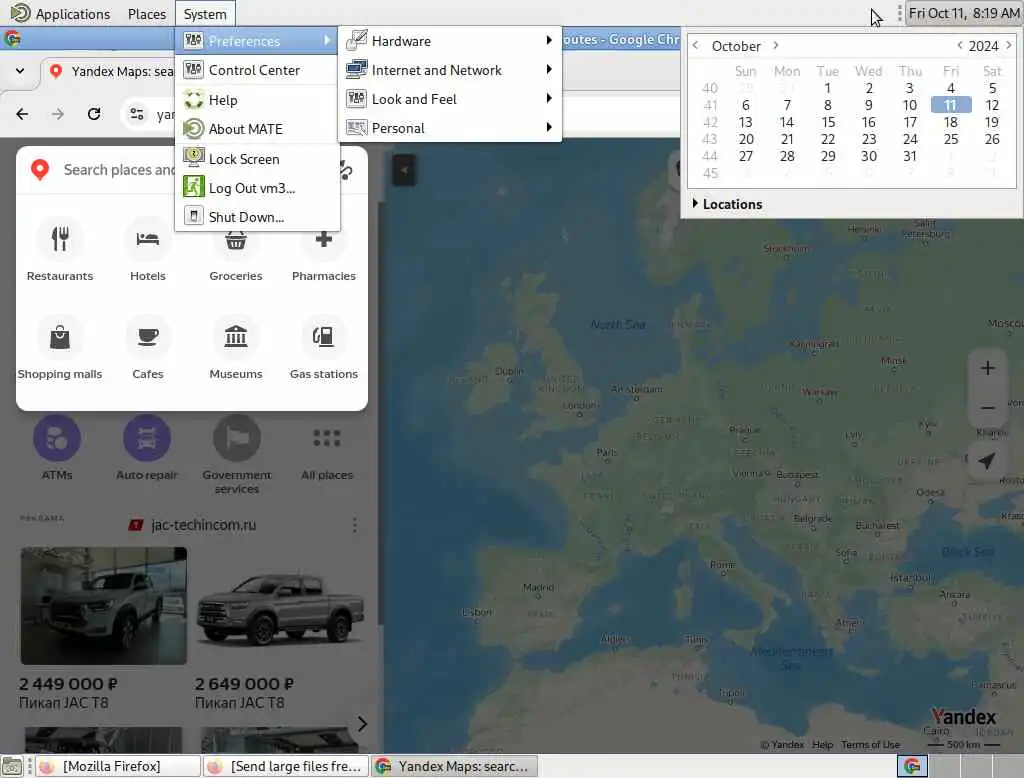Open the Hotels category
This screenshot has height=778, width=1024.
148,250
